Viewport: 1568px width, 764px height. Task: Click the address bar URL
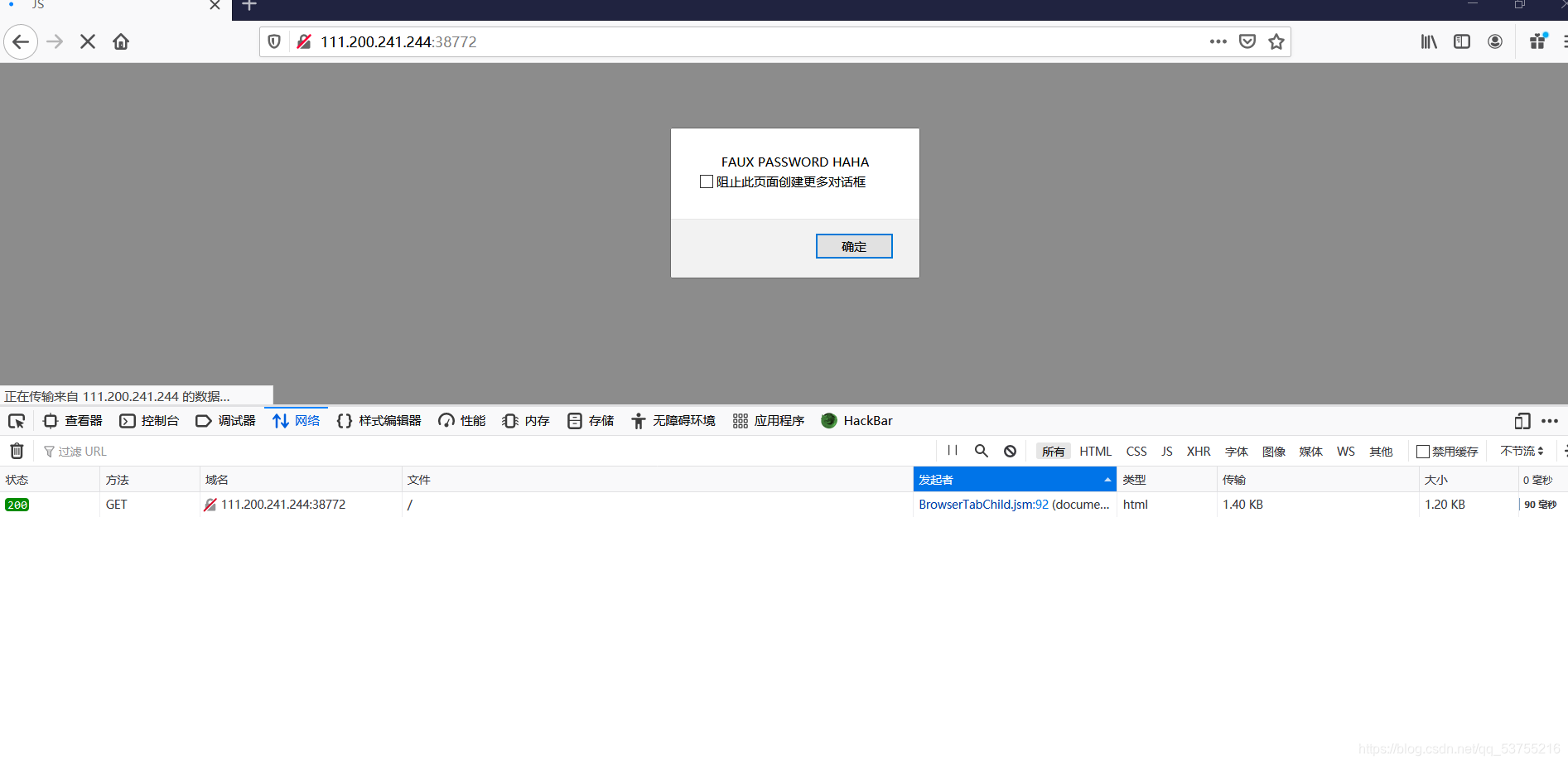pos(398,41)
